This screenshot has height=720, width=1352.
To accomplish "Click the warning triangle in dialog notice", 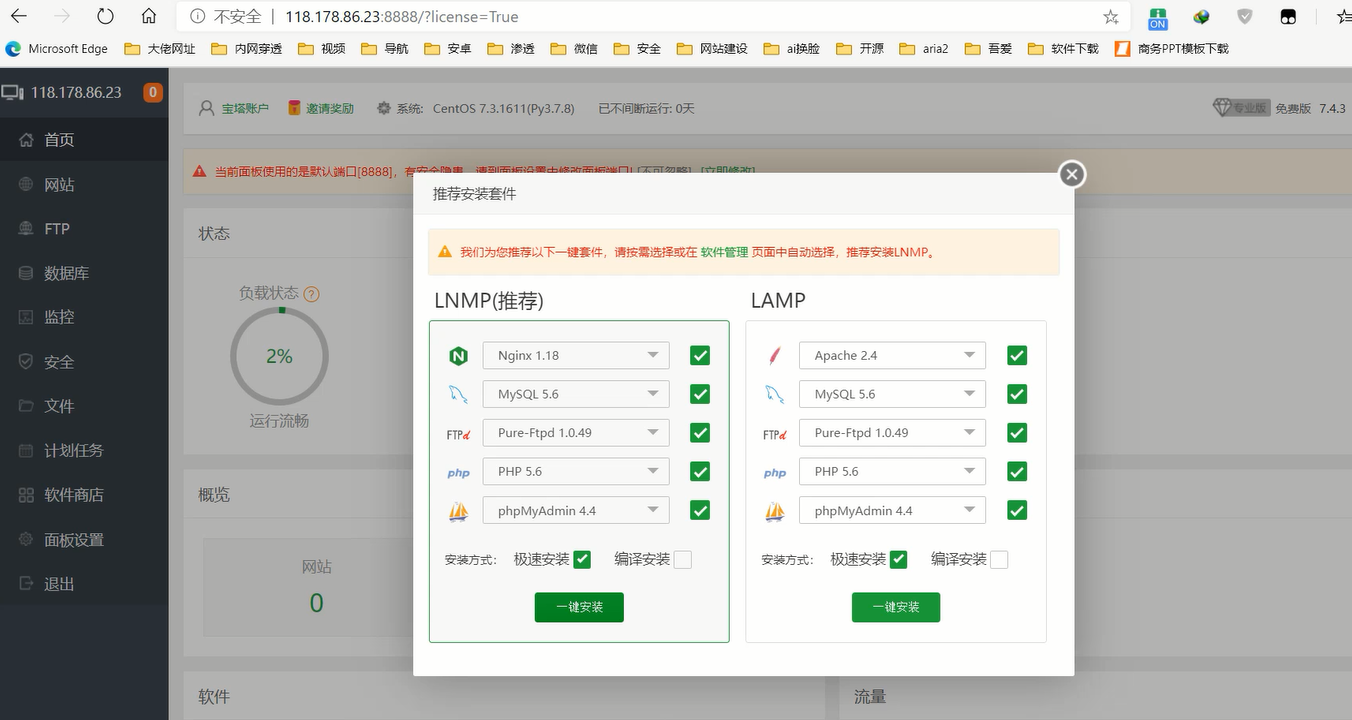I will pyautogui.click(x=444, y=253).
